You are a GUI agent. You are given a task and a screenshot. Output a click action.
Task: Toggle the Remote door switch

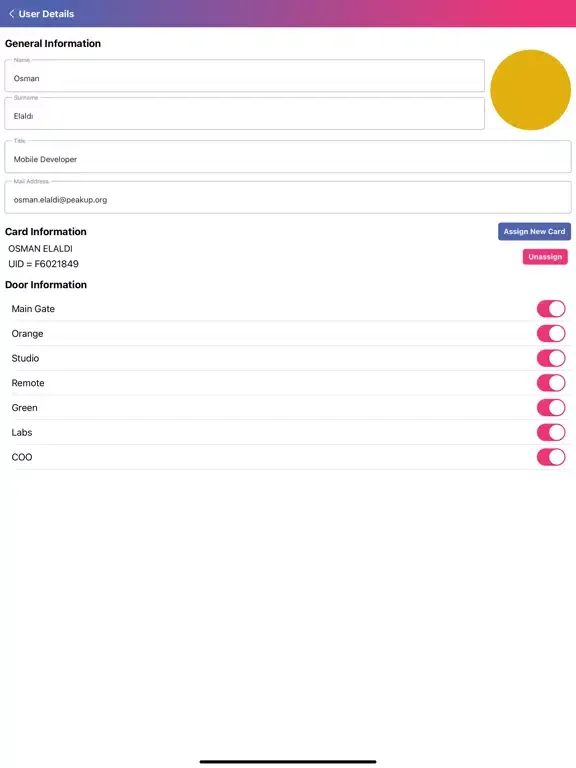(x=551, y=383)
